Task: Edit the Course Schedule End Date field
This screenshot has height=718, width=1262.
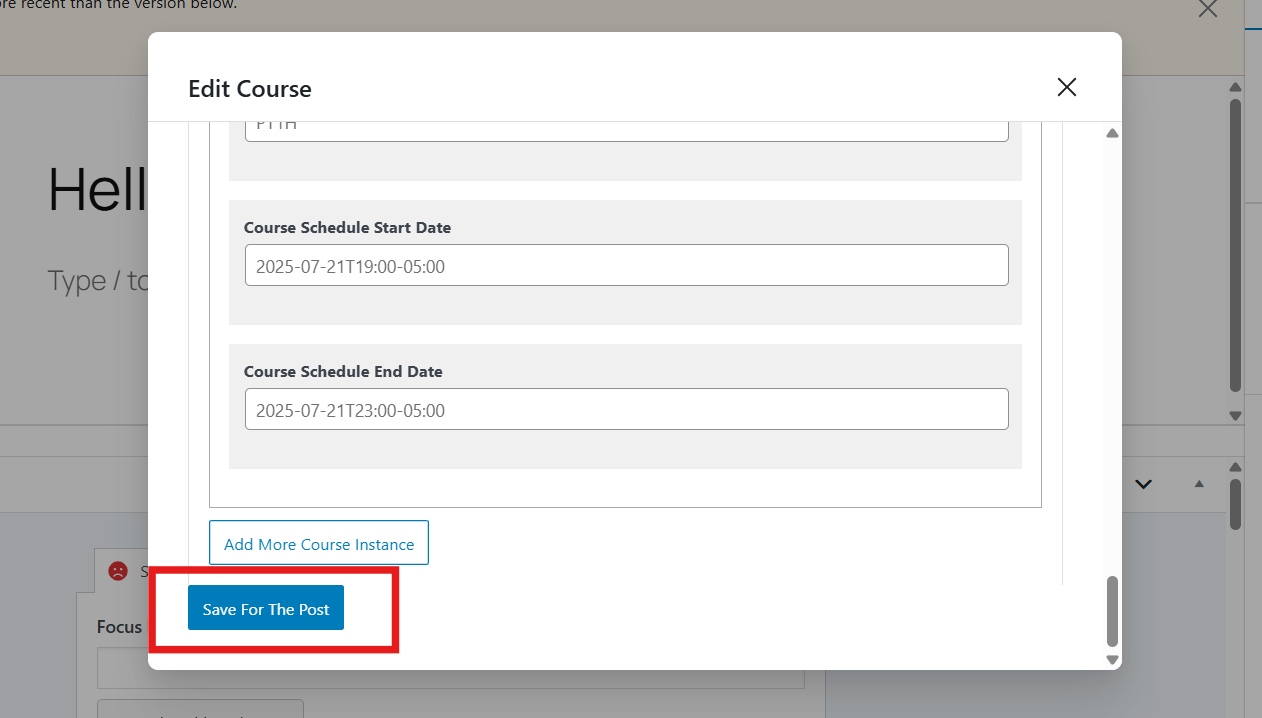Action: coord(626,409)
